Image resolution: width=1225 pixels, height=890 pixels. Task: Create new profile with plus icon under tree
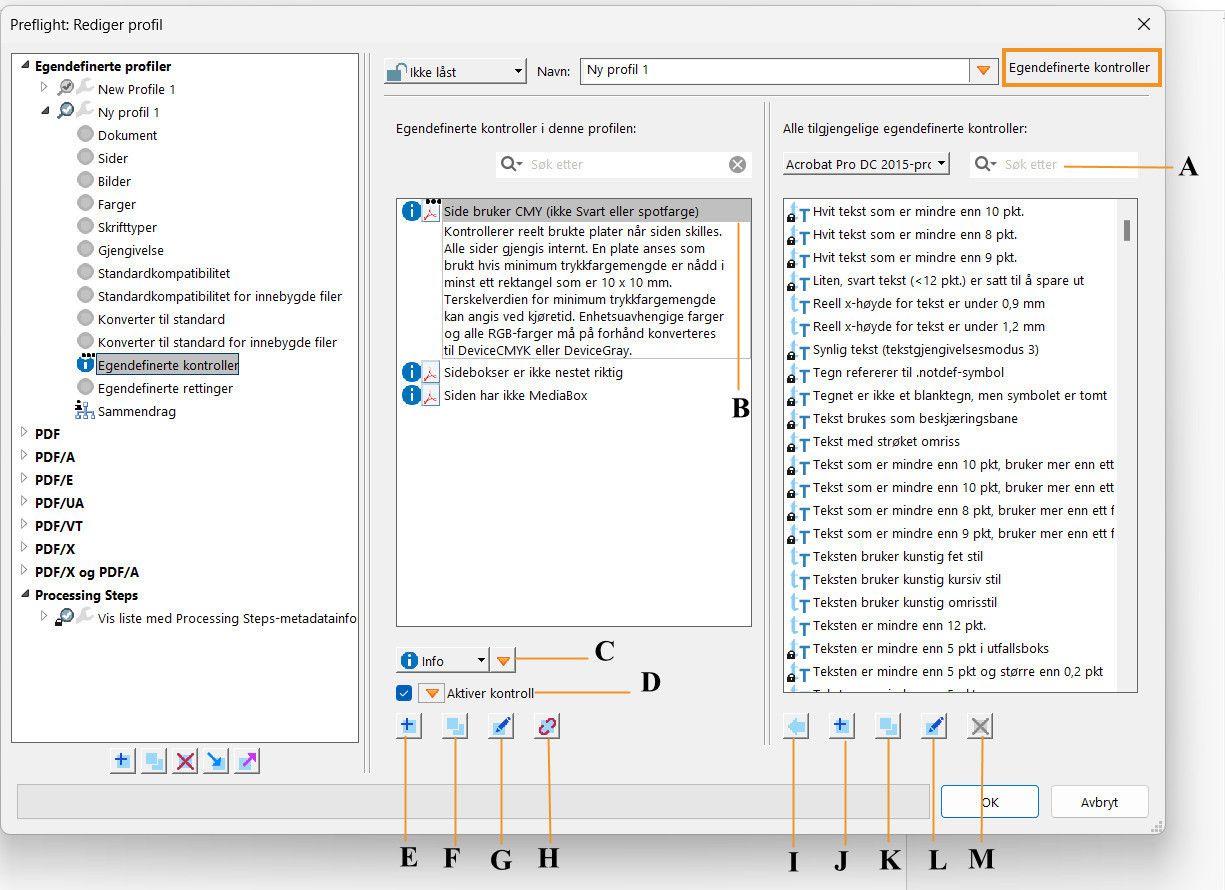(122, 761)
